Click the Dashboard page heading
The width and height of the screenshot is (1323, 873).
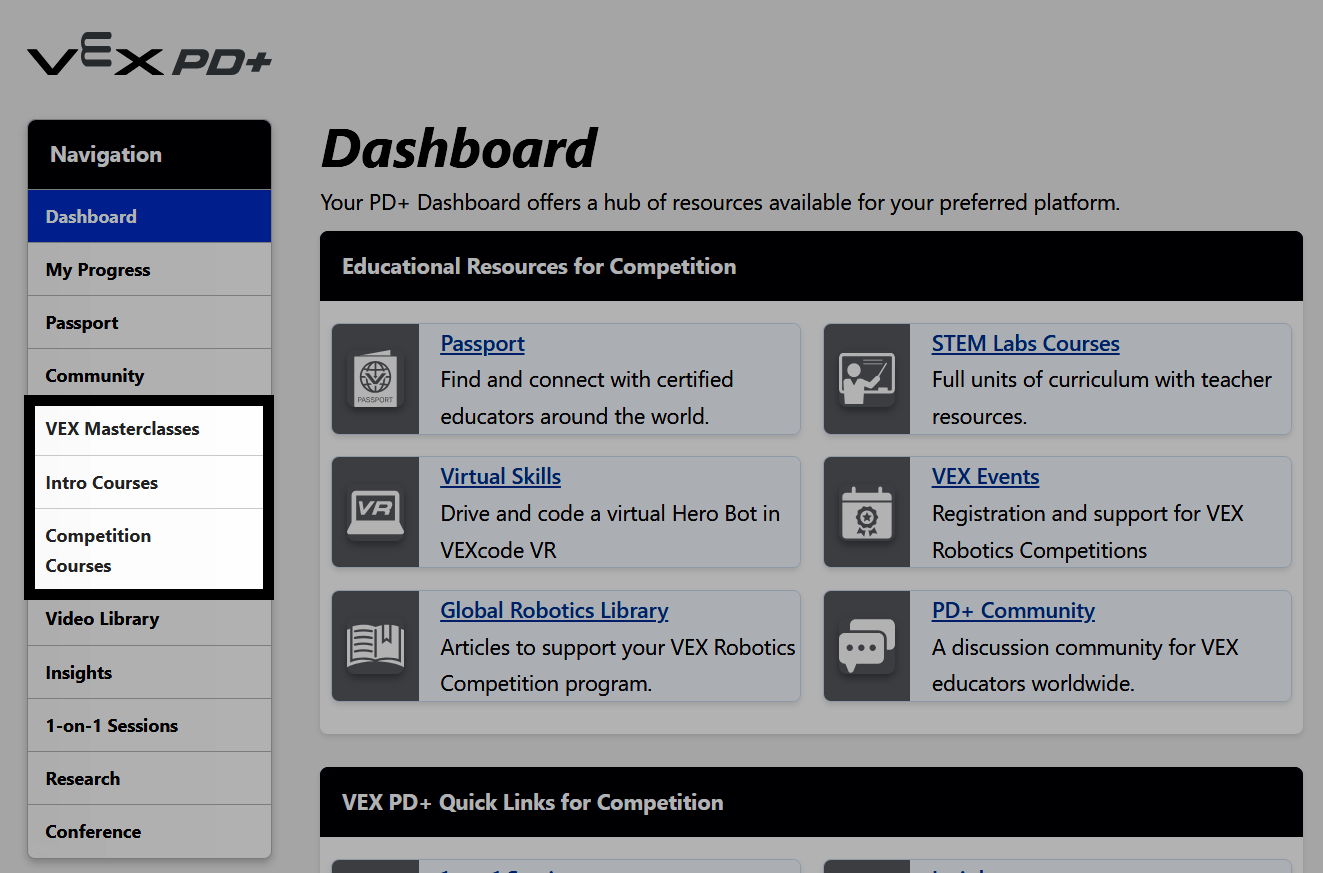coord(459,148)
